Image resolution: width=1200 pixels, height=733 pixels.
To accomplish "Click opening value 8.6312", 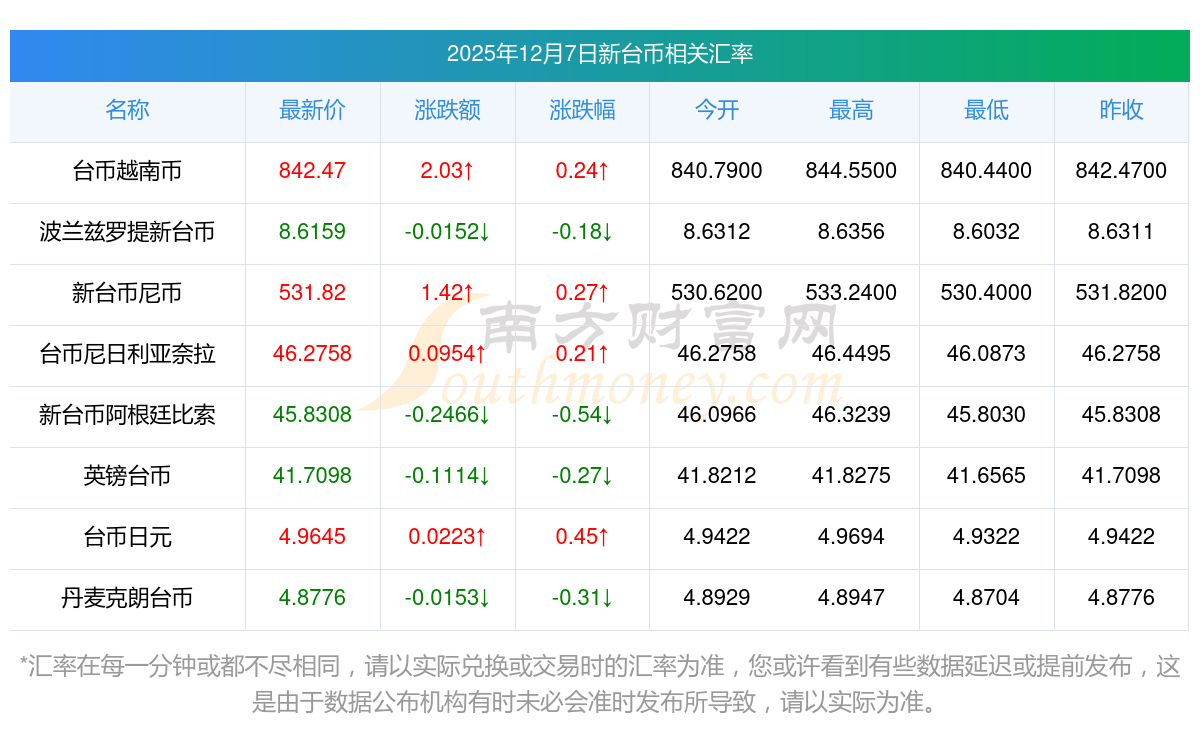I will tap(717, 232).
